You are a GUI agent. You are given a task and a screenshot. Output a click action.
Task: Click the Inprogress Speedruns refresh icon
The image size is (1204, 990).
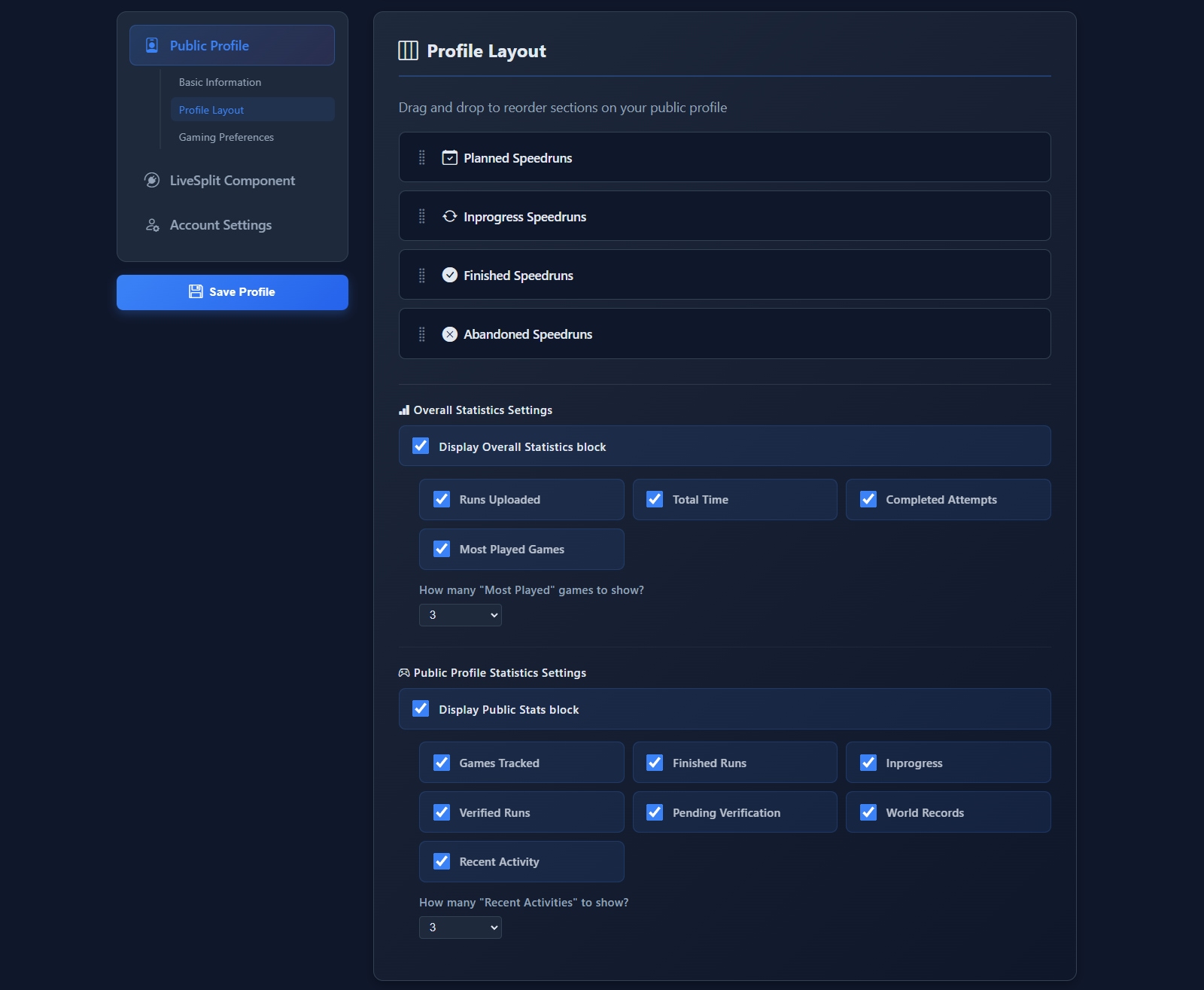click(x=449, y=216)
